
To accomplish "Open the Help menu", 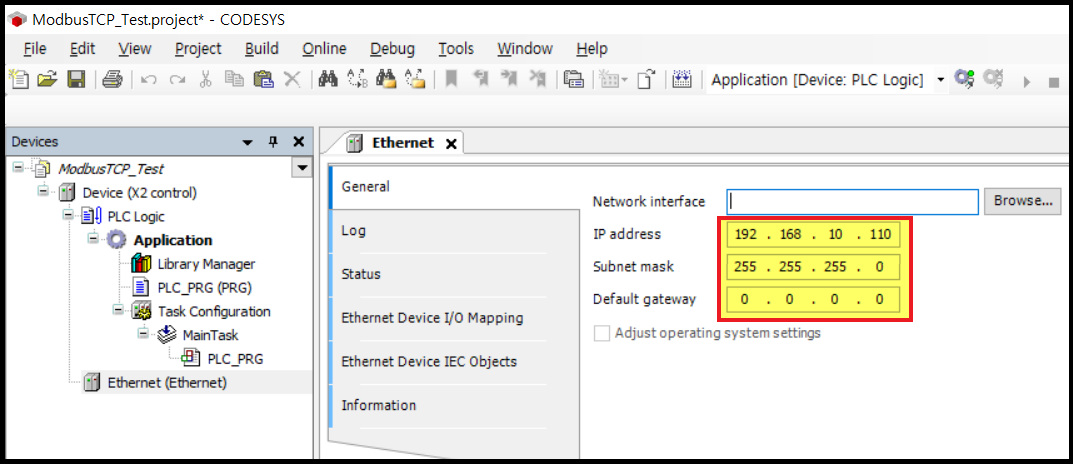I will tap(591, 49).
